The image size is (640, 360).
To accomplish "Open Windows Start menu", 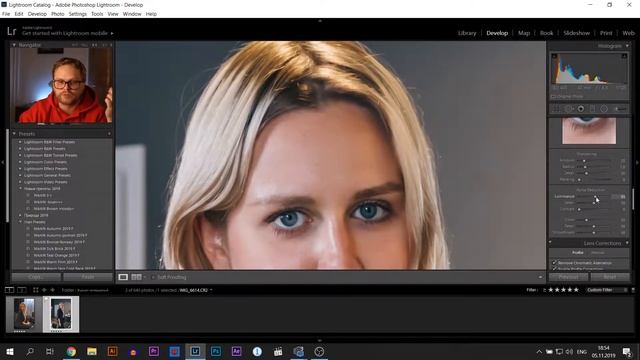I will [9, 351].
